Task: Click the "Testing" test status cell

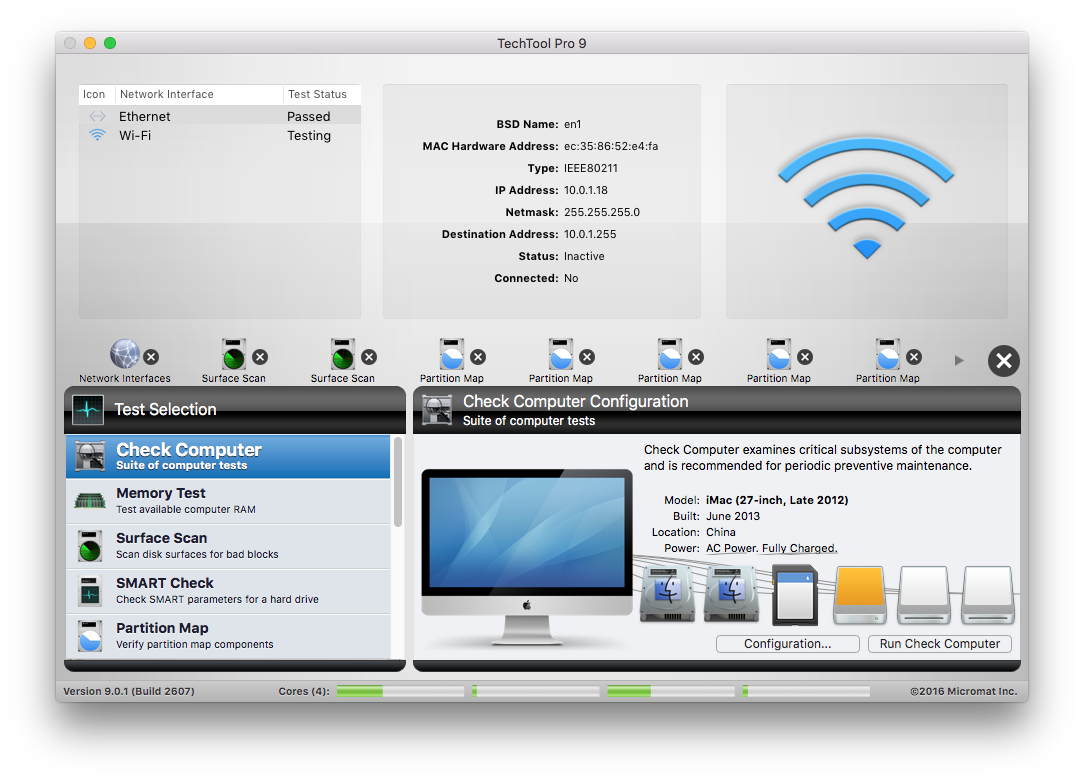Action: [x=309, y=136]
